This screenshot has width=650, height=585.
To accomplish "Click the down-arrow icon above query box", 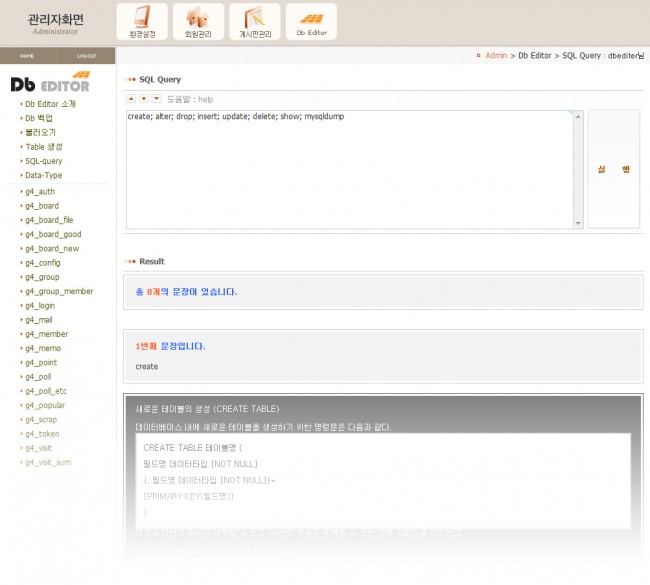I will point(157,99).
